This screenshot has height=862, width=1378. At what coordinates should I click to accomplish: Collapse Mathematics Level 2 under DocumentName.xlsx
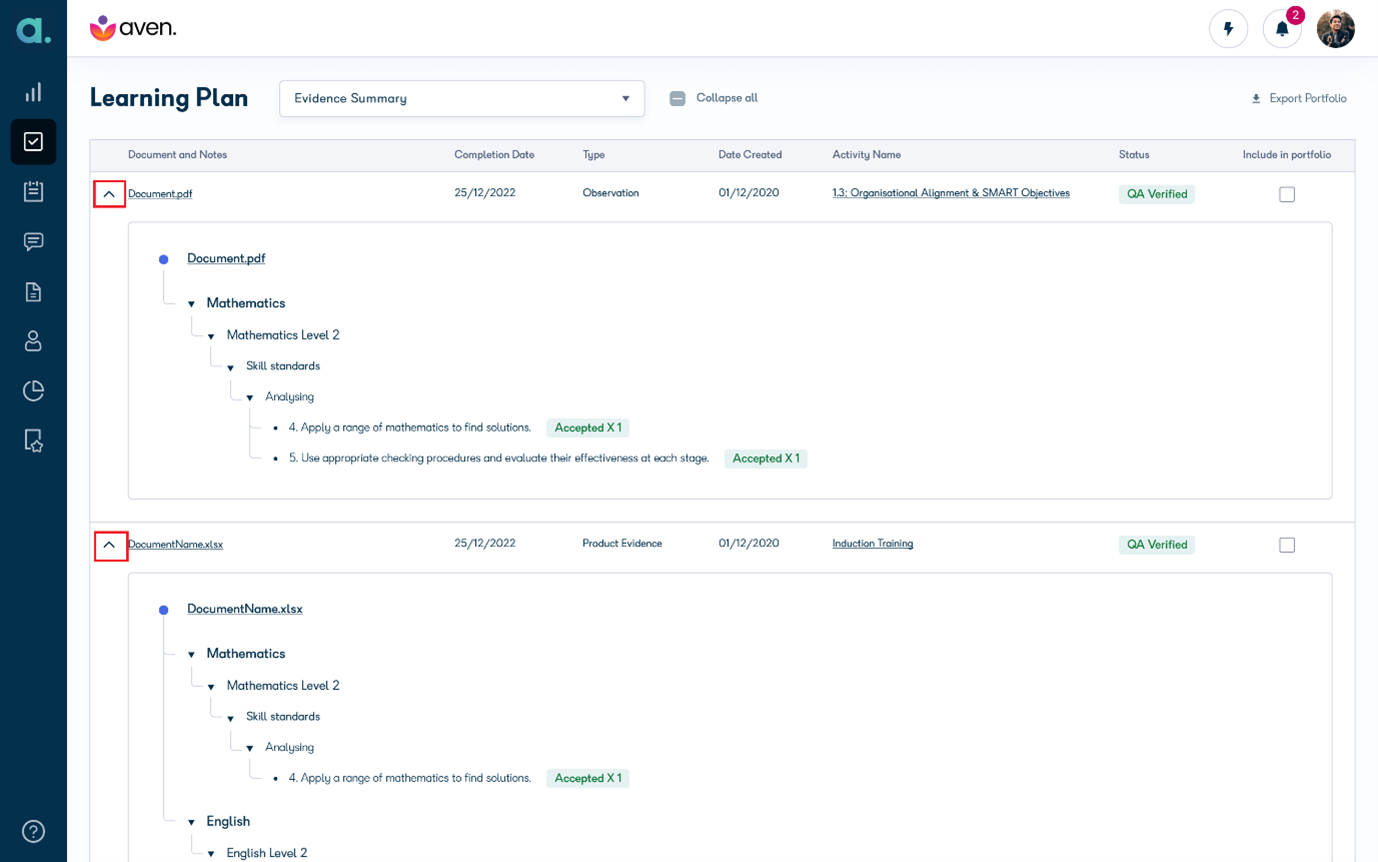point(211,687)
